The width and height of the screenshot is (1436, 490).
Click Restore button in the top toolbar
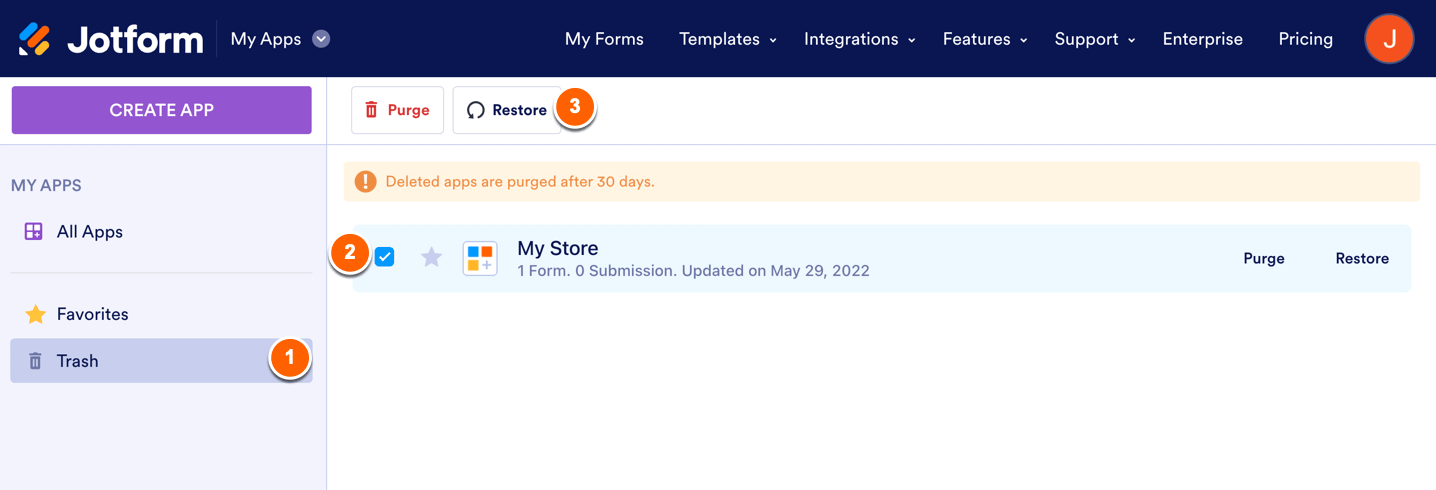[507, 110]
